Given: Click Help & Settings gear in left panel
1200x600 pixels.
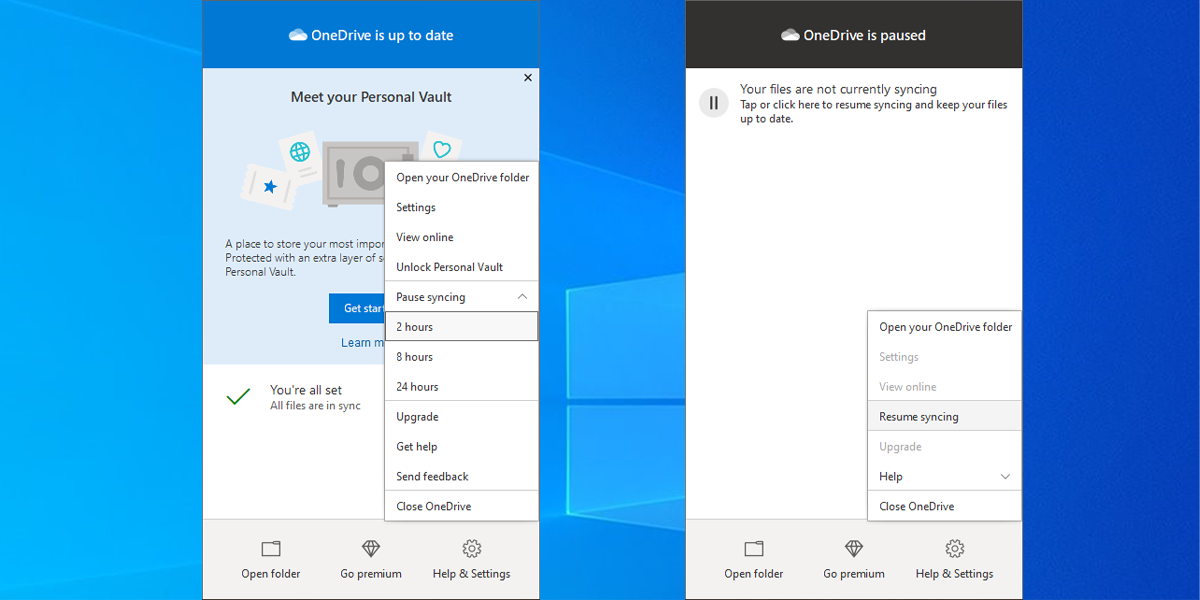Looking at the screenshot, I should coord(472,549).
